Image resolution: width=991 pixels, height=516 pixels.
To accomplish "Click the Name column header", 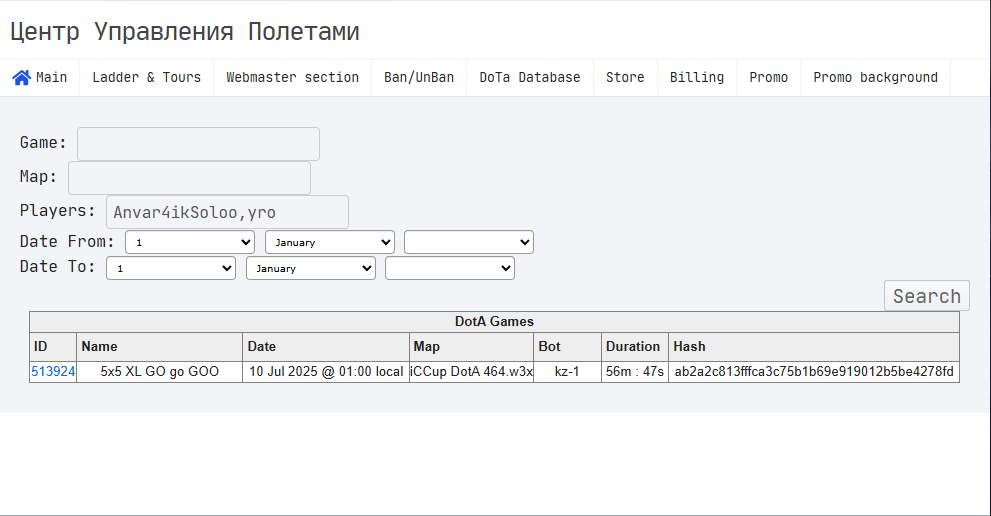I will (159, 347).
